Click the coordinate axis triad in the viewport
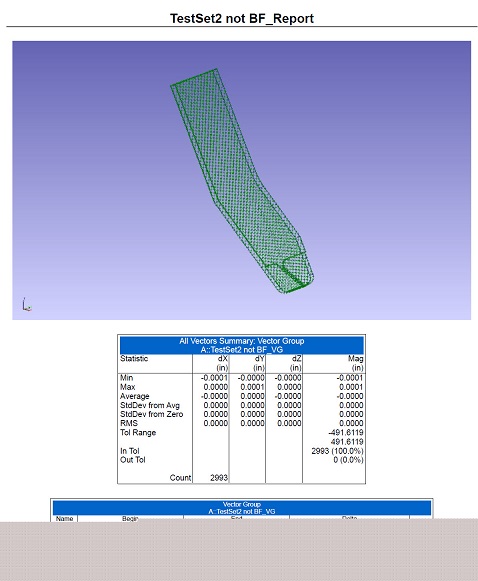 pyautogui.click(x=27, y=305)
